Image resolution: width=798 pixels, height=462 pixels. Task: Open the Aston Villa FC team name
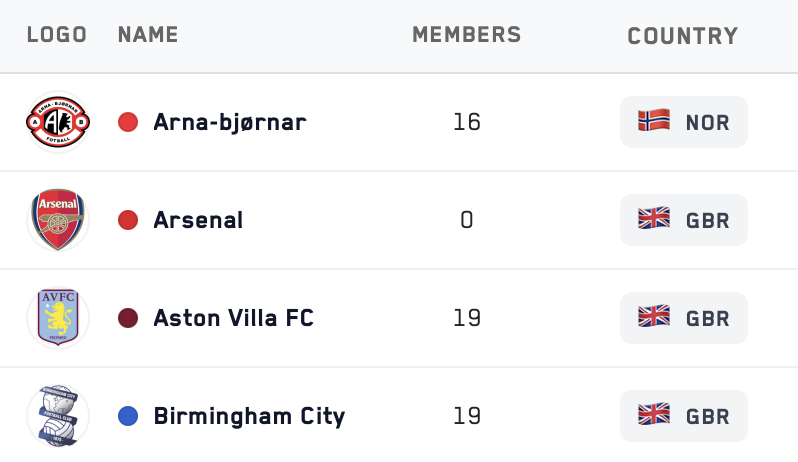[234, 318]
